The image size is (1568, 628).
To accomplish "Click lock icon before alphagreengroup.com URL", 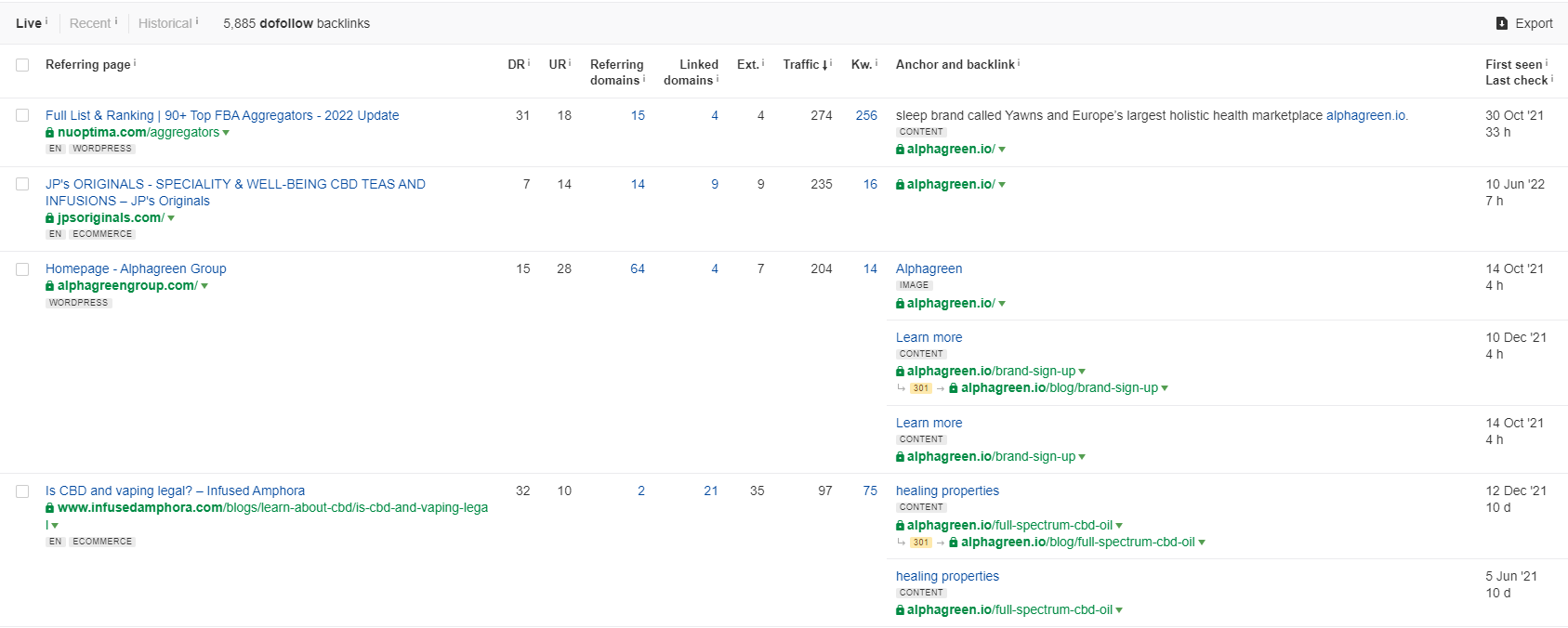I will (50, 286).
